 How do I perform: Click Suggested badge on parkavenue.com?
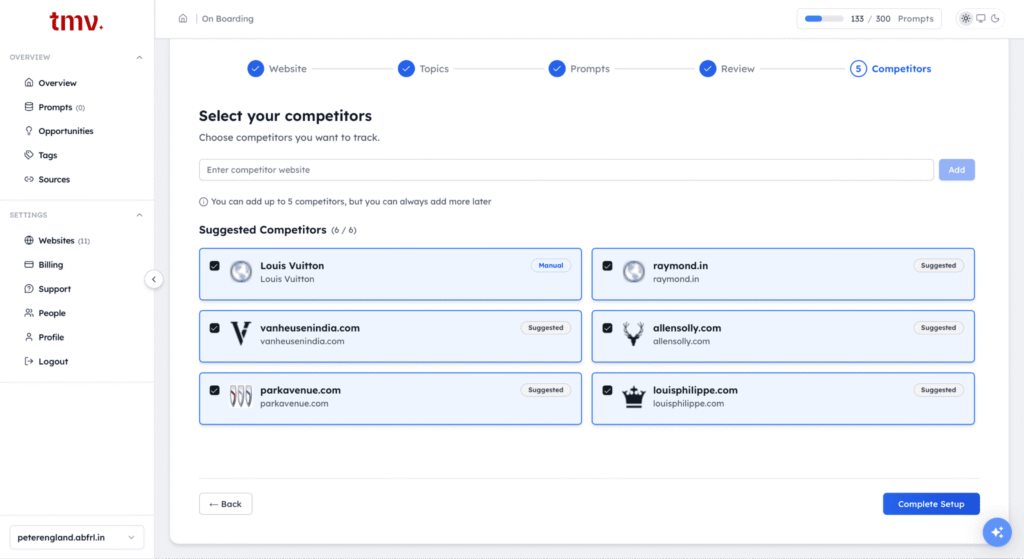pos(545,390)
